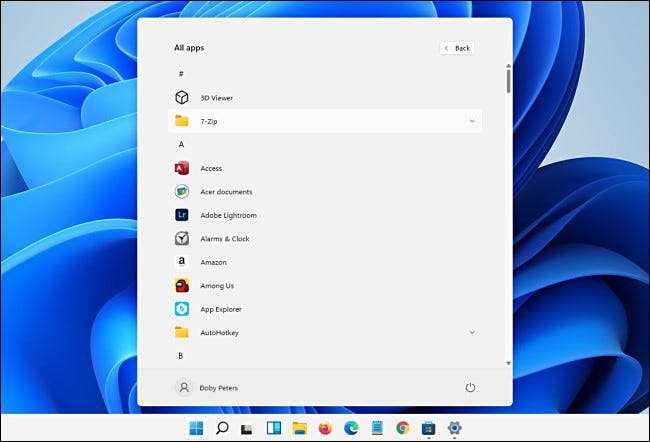Open Adobe Lightroom

click(x=228, y=215)
